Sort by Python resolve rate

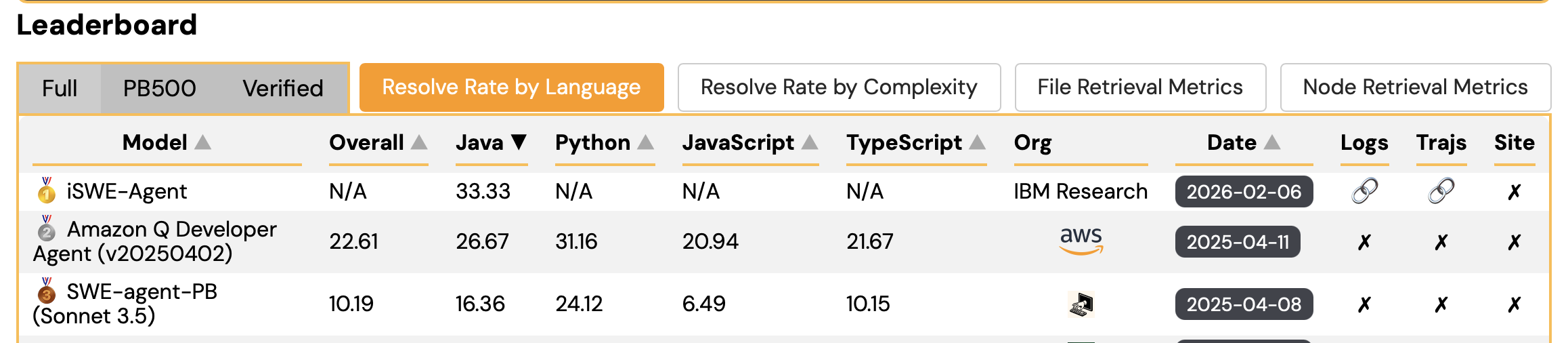646,142
